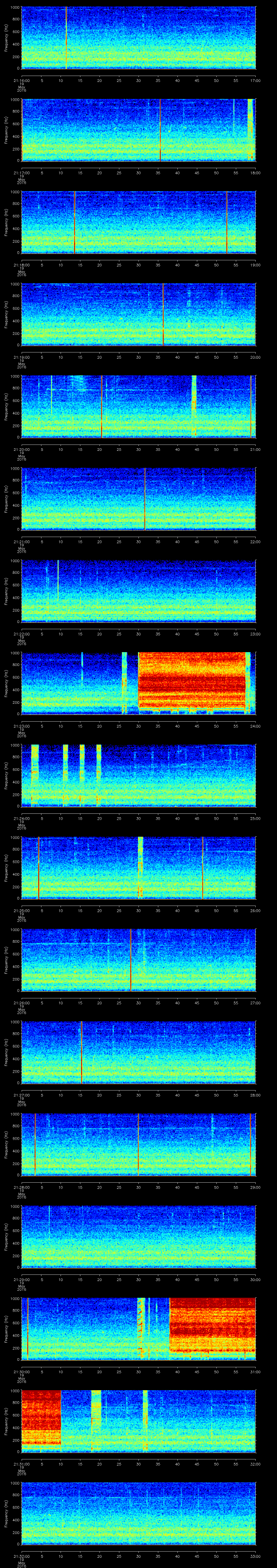Select the red line at 27s in 21:26:00 panel

(130, 960)
